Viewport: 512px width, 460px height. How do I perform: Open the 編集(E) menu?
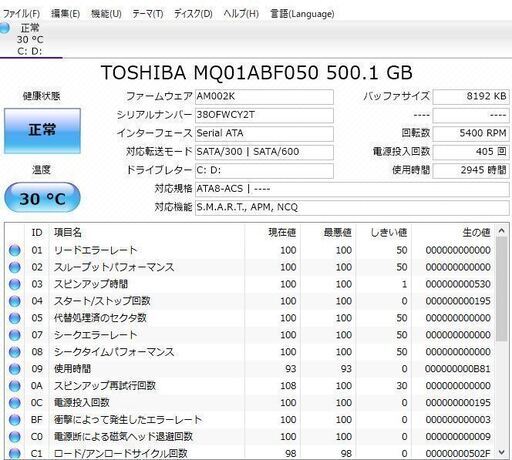(x=65, y=14)
